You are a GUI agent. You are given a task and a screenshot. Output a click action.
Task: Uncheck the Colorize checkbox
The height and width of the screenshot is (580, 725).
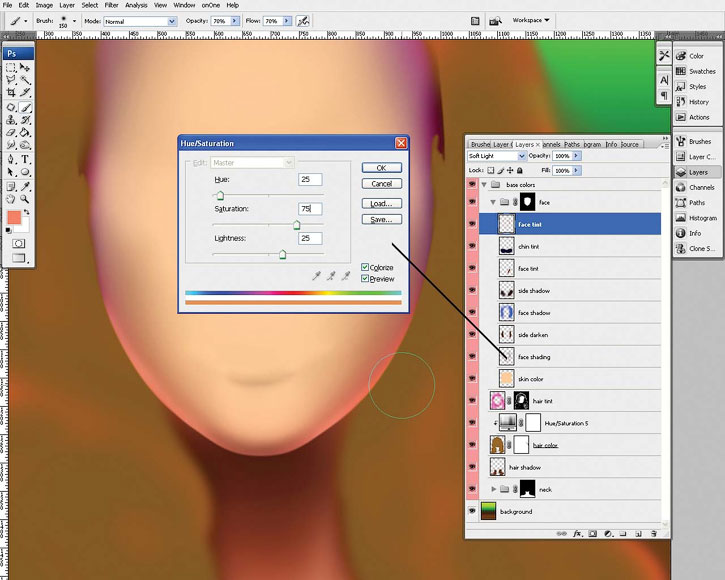tap(365, 267)
